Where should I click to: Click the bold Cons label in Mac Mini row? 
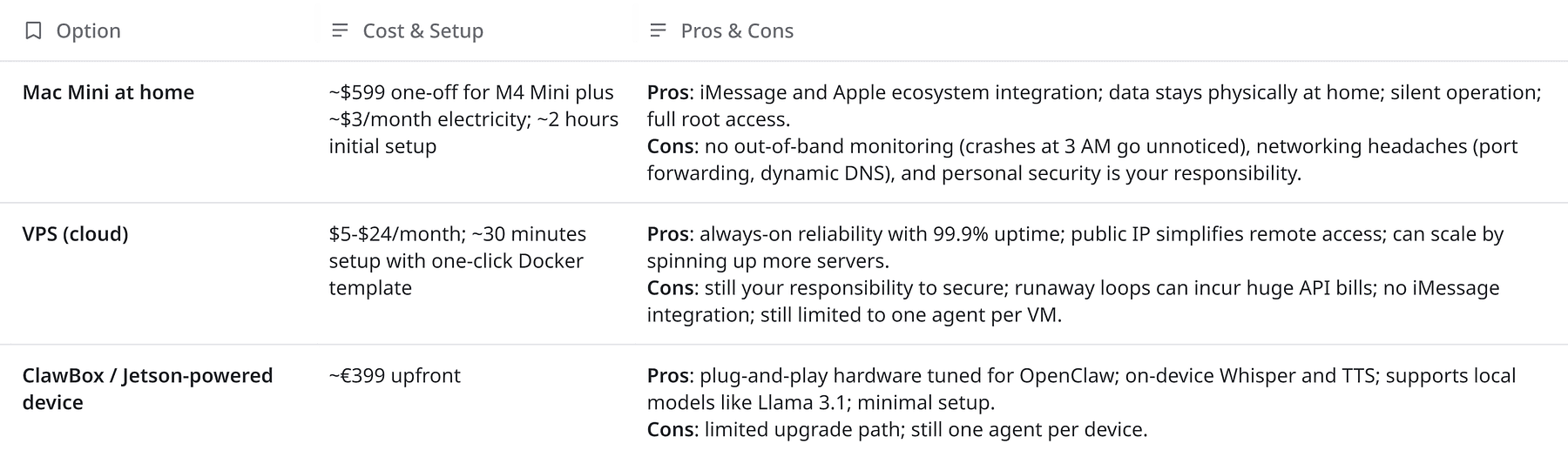pyautogui.click(x=671, y=146)
